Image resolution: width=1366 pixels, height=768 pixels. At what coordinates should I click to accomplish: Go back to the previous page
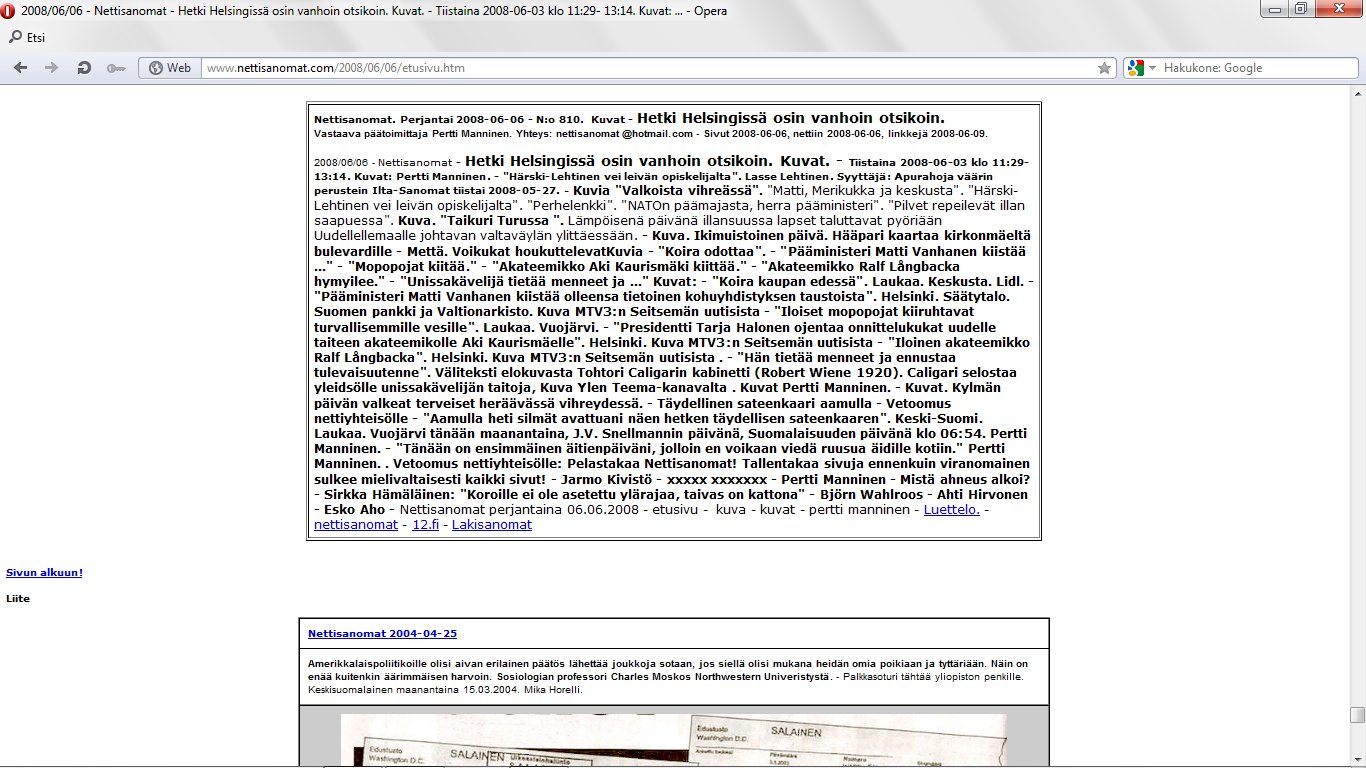point(20,68)
